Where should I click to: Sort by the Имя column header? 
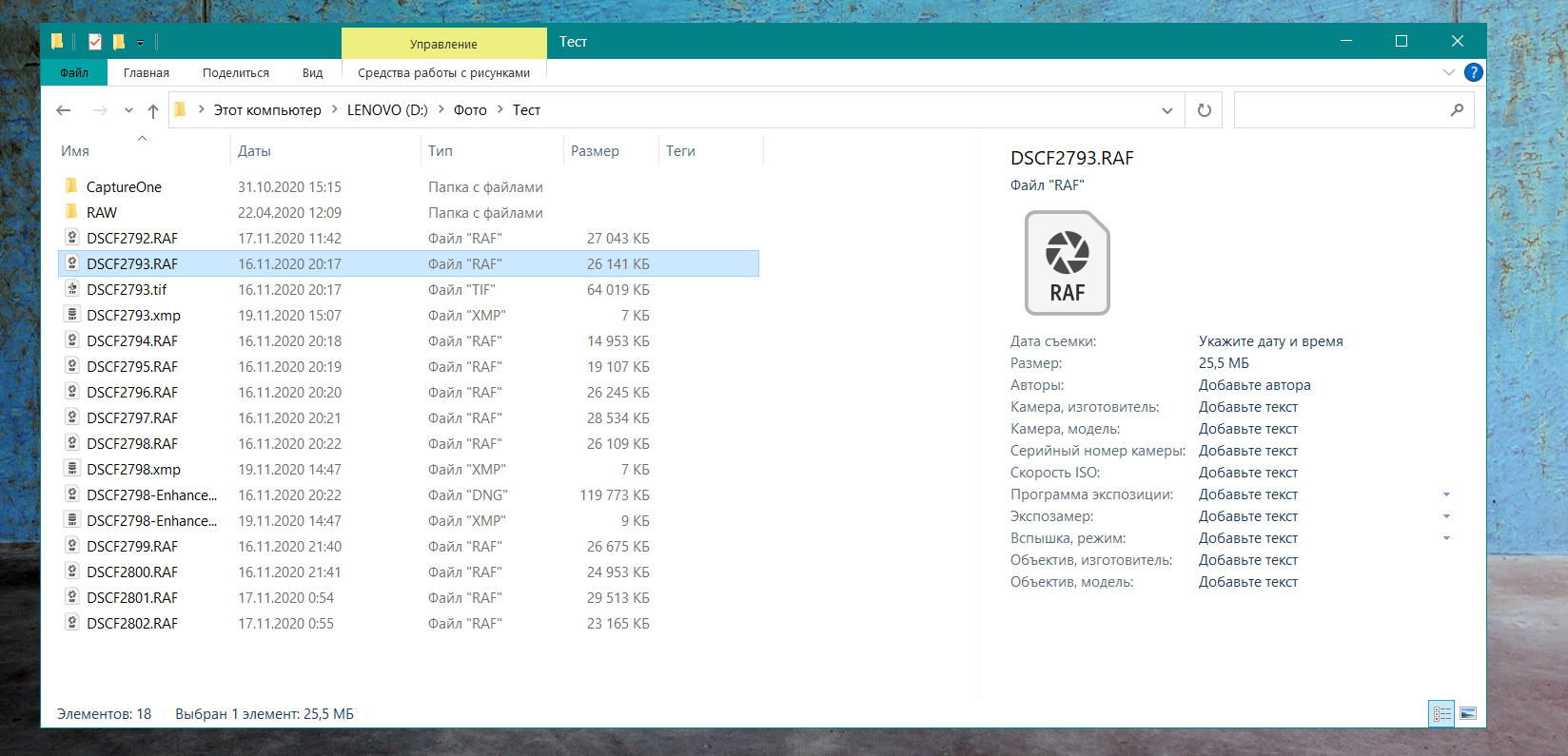coord(75,151)
